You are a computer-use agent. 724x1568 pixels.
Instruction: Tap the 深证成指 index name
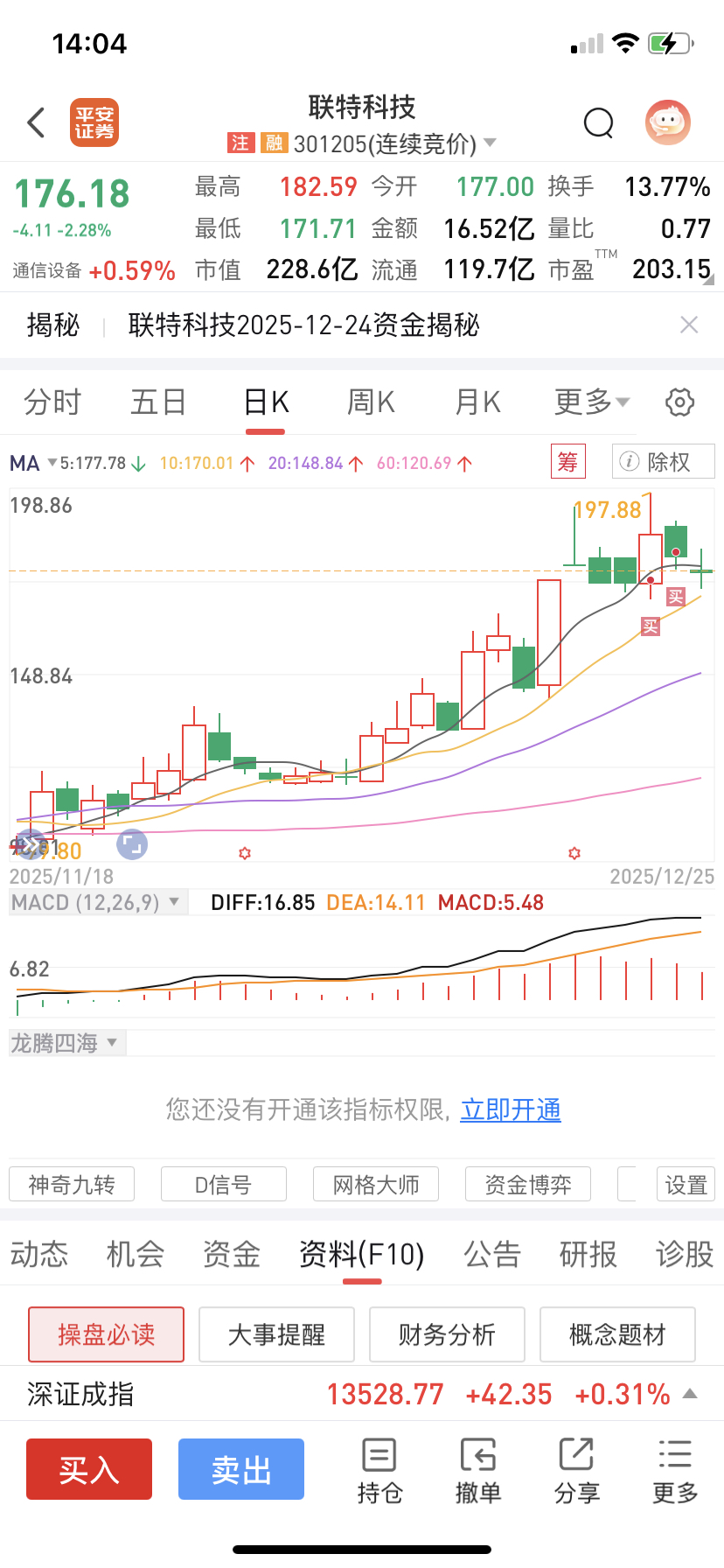(x=80, y=1394)
